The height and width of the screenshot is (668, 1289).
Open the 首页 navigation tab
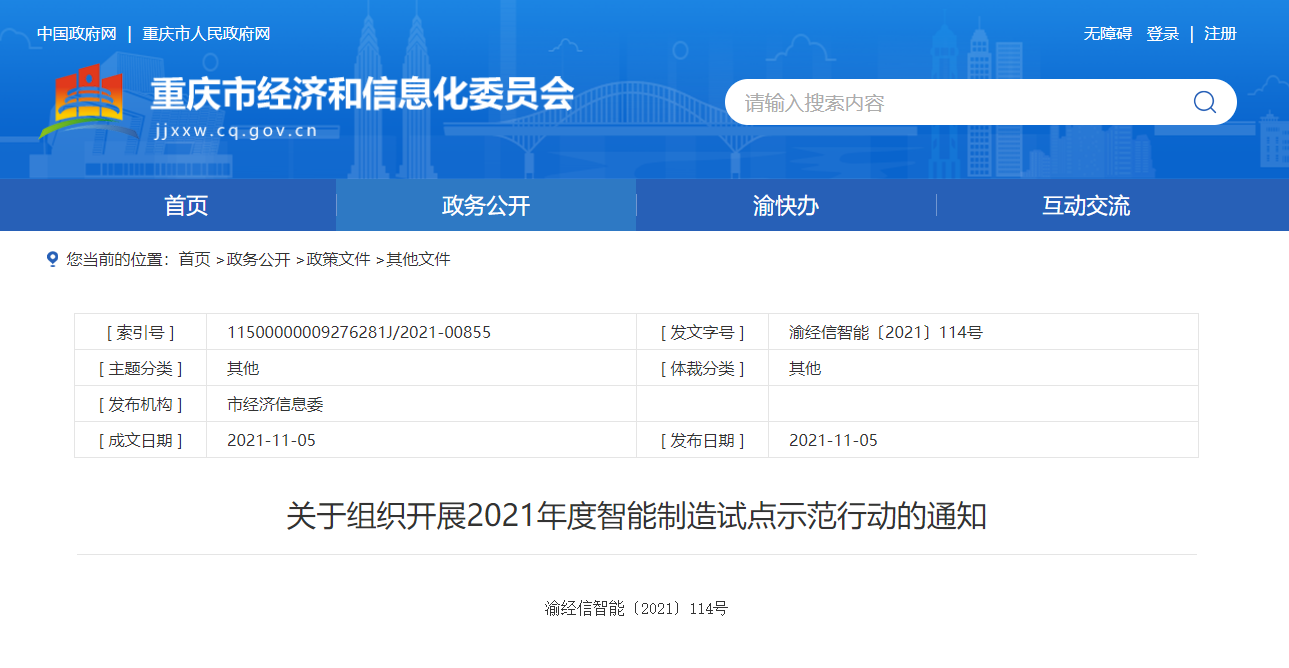pyautogui.click(x=186, y=206)
